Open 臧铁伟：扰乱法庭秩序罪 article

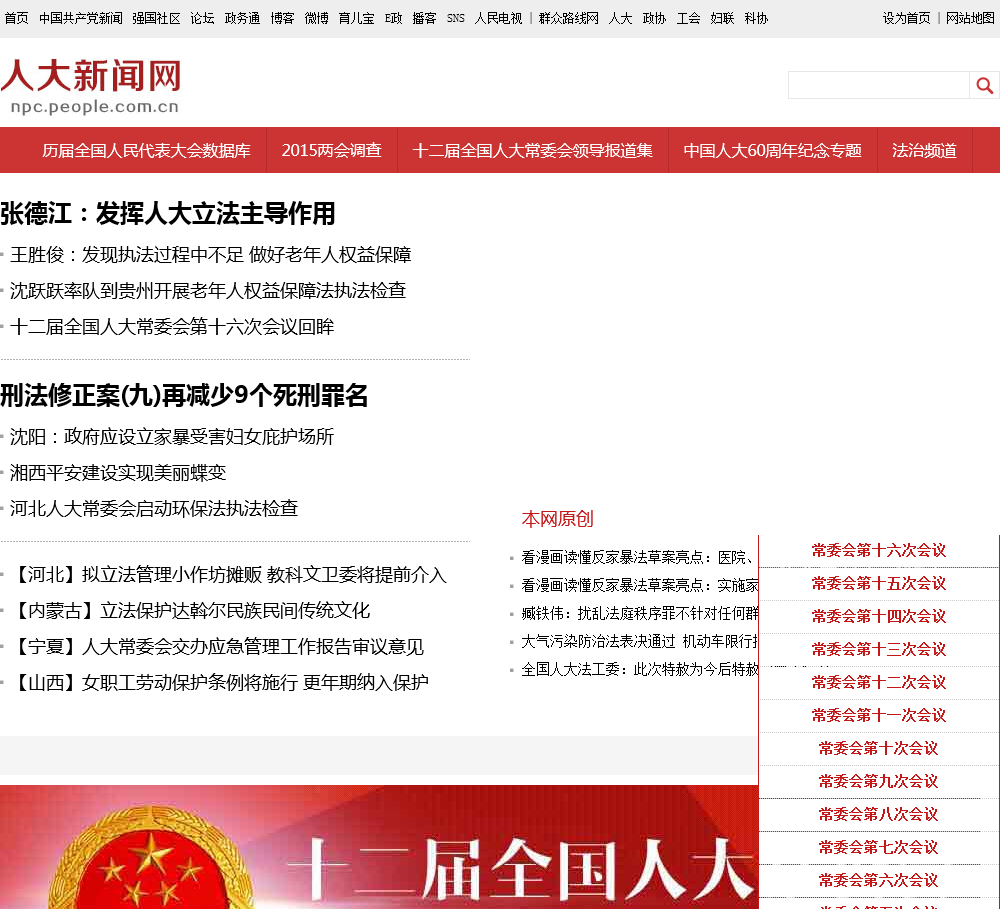tap(639, 613)
